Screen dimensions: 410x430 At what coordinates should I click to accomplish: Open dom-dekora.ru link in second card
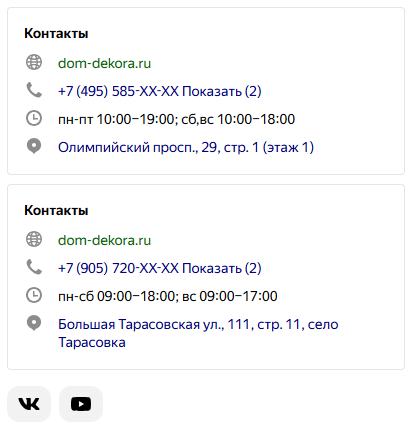104,240
